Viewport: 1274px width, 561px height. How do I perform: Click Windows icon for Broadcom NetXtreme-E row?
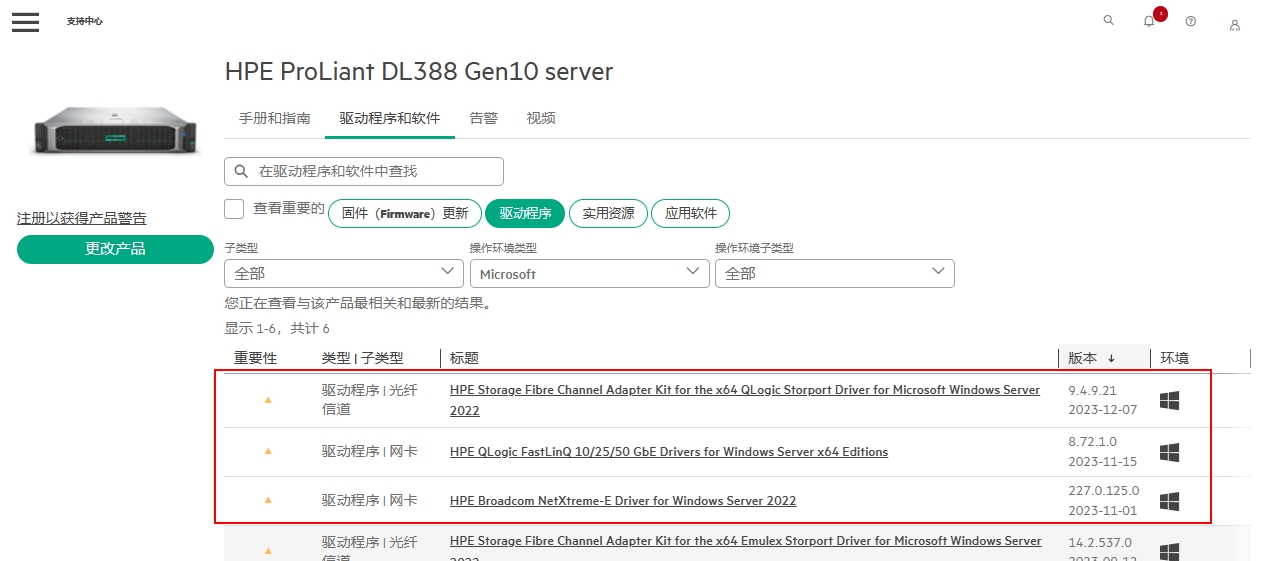pos(1169,500)
